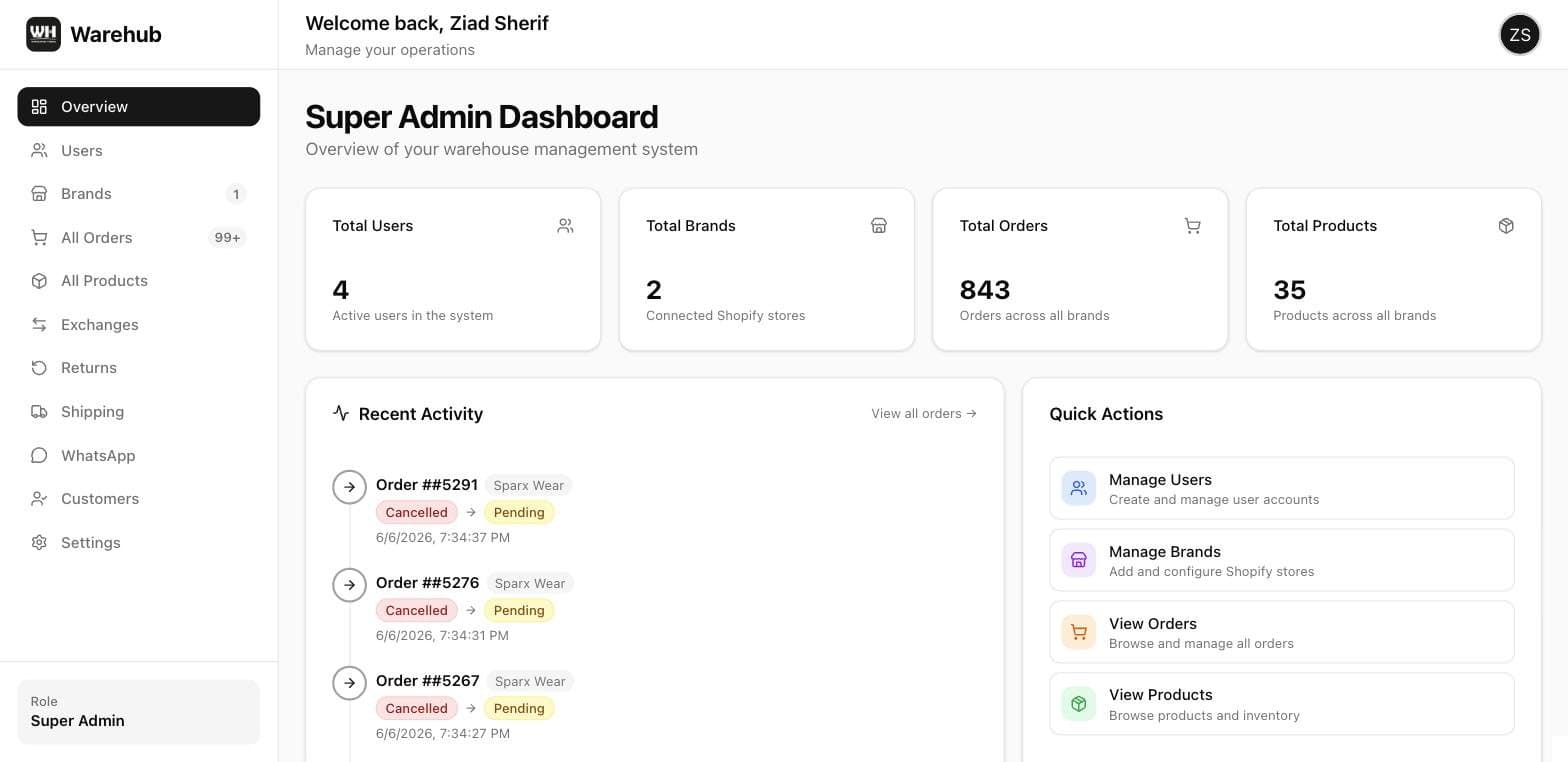This screenshot has width=1568, height=762.
Task: Click the box icon on Total Products card
Action: (1506, 226)
